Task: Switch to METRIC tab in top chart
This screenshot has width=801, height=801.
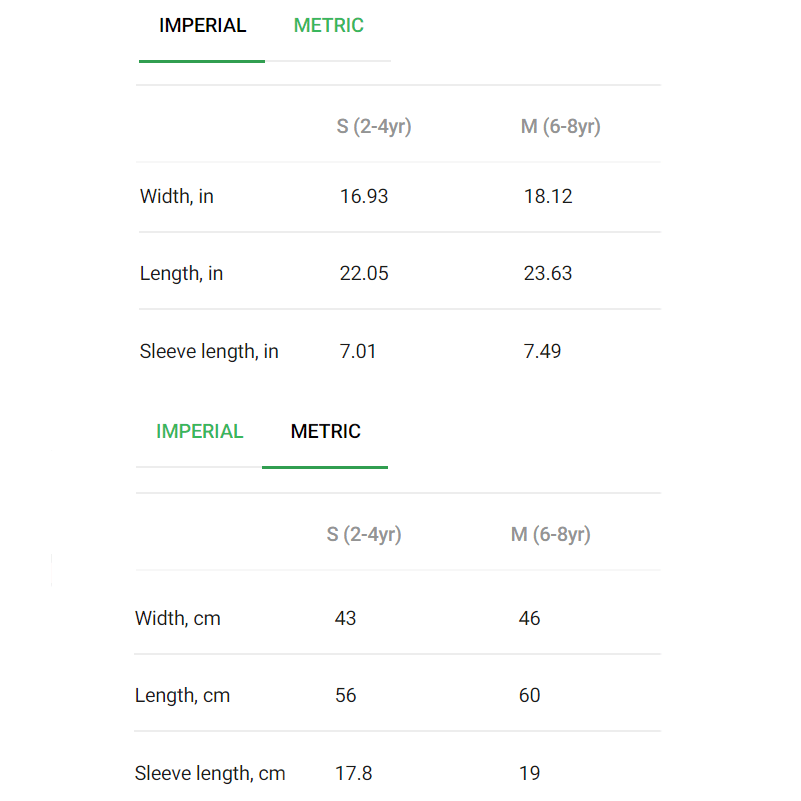Action: point(328,26)
